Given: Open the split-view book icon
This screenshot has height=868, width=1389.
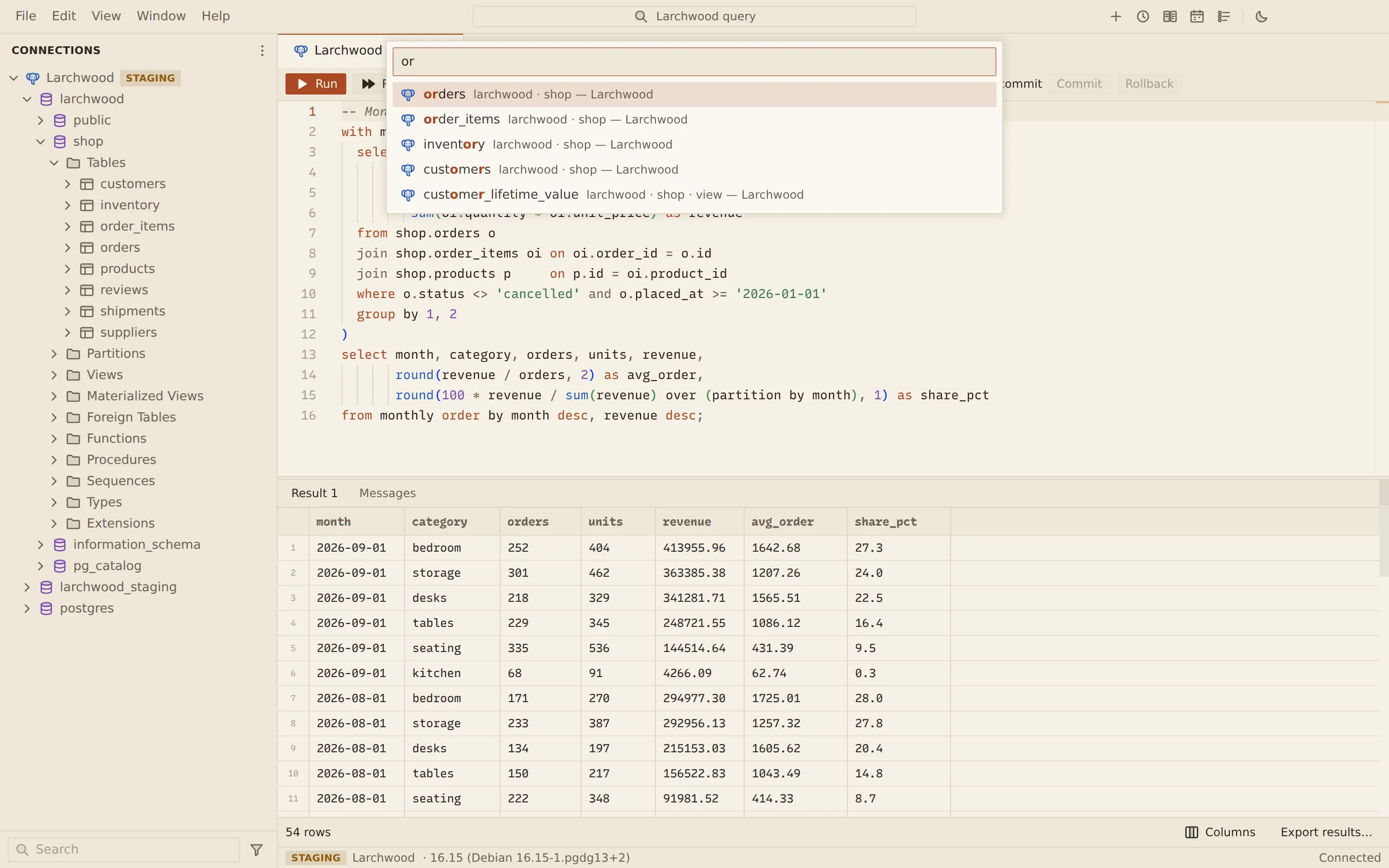Looking at the screenshot, I should point(1170,17).
